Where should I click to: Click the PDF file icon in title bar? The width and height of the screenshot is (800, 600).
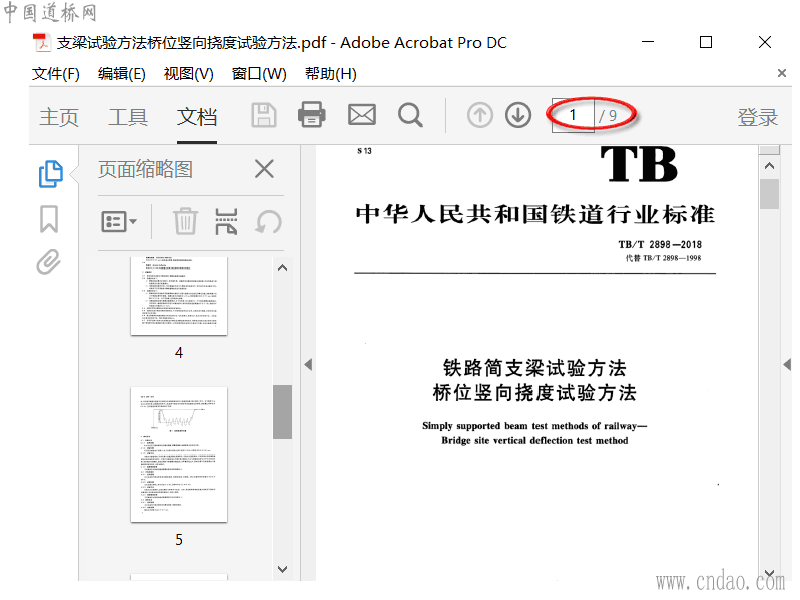click(x=41, y=42)
